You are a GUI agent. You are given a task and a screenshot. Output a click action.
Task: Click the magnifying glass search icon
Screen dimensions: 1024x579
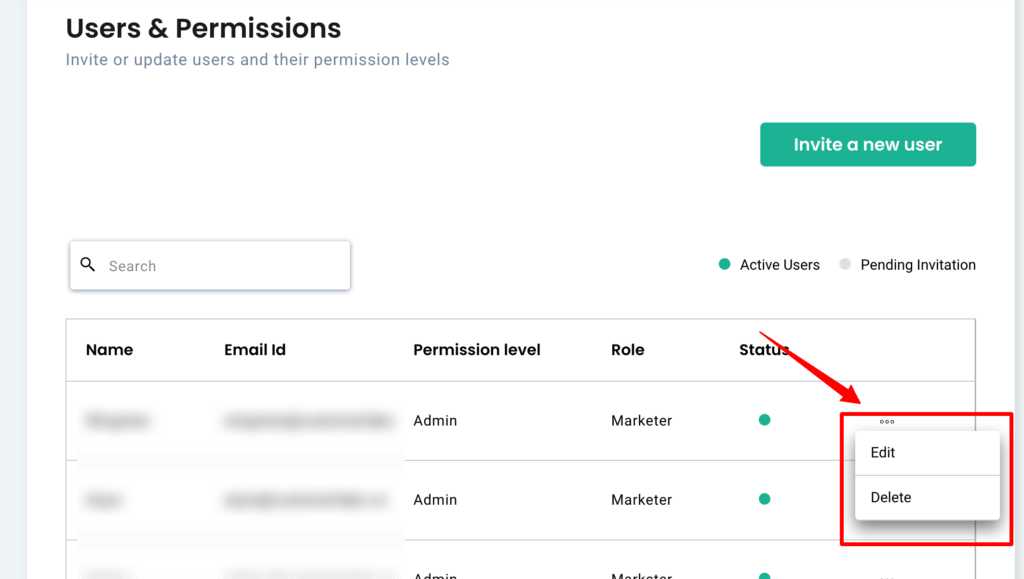pyautogui.click(x=88, y=264)
